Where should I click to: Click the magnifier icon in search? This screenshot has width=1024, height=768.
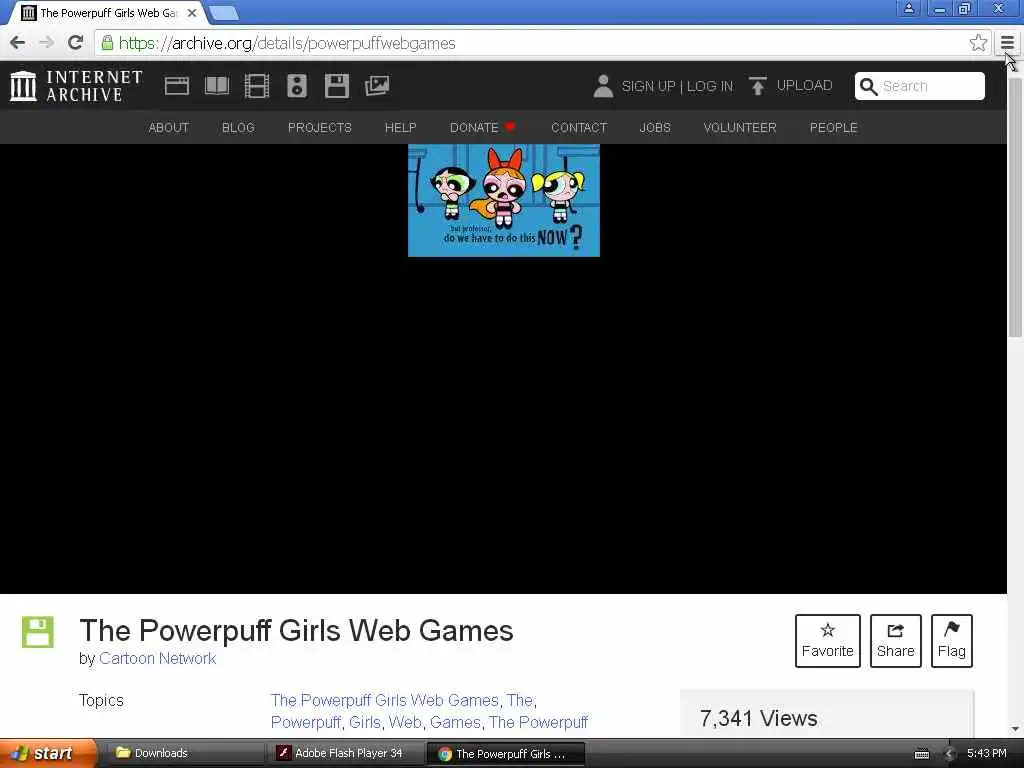click(868, 86)
